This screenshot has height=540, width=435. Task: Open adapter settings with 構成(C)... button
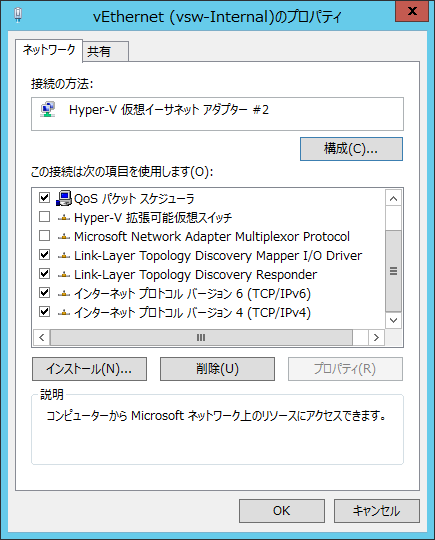point(351,149)
